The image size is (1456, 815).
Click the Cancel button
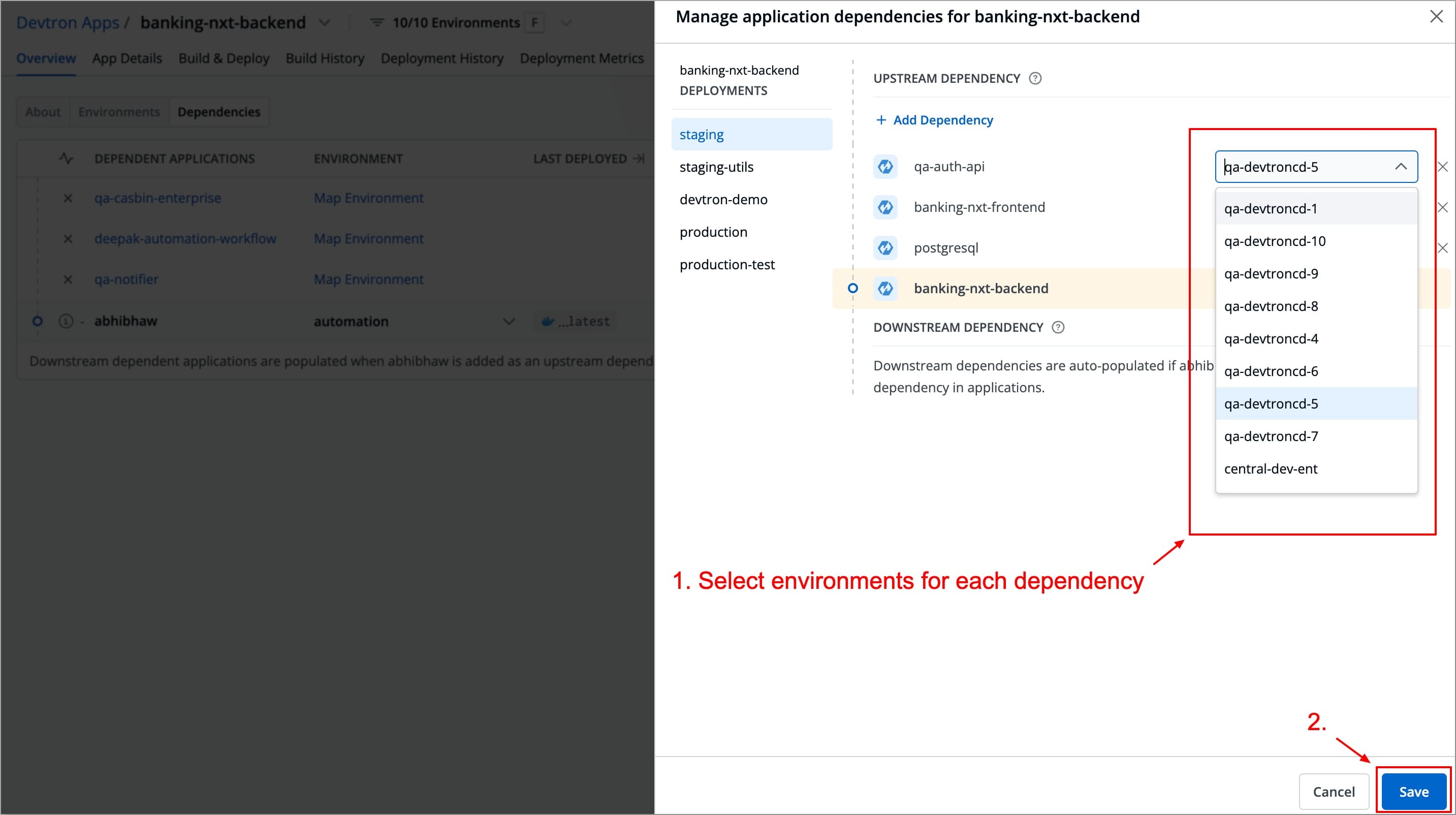click(1334, 791)
